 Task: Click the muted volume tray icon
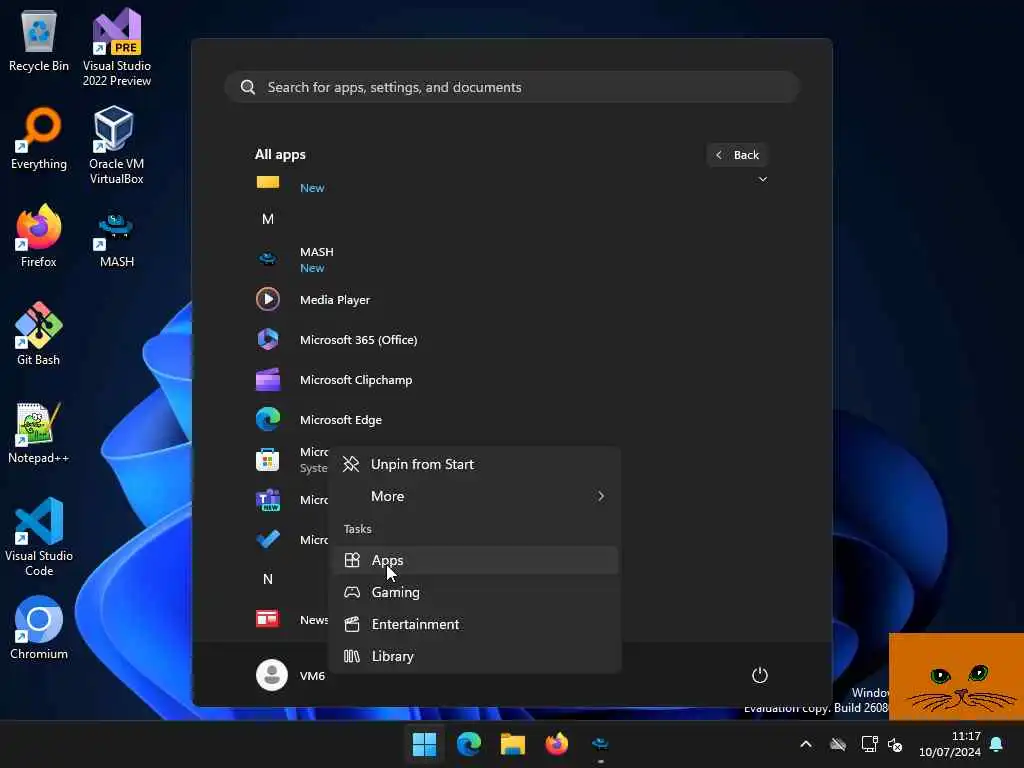(895, 744)
